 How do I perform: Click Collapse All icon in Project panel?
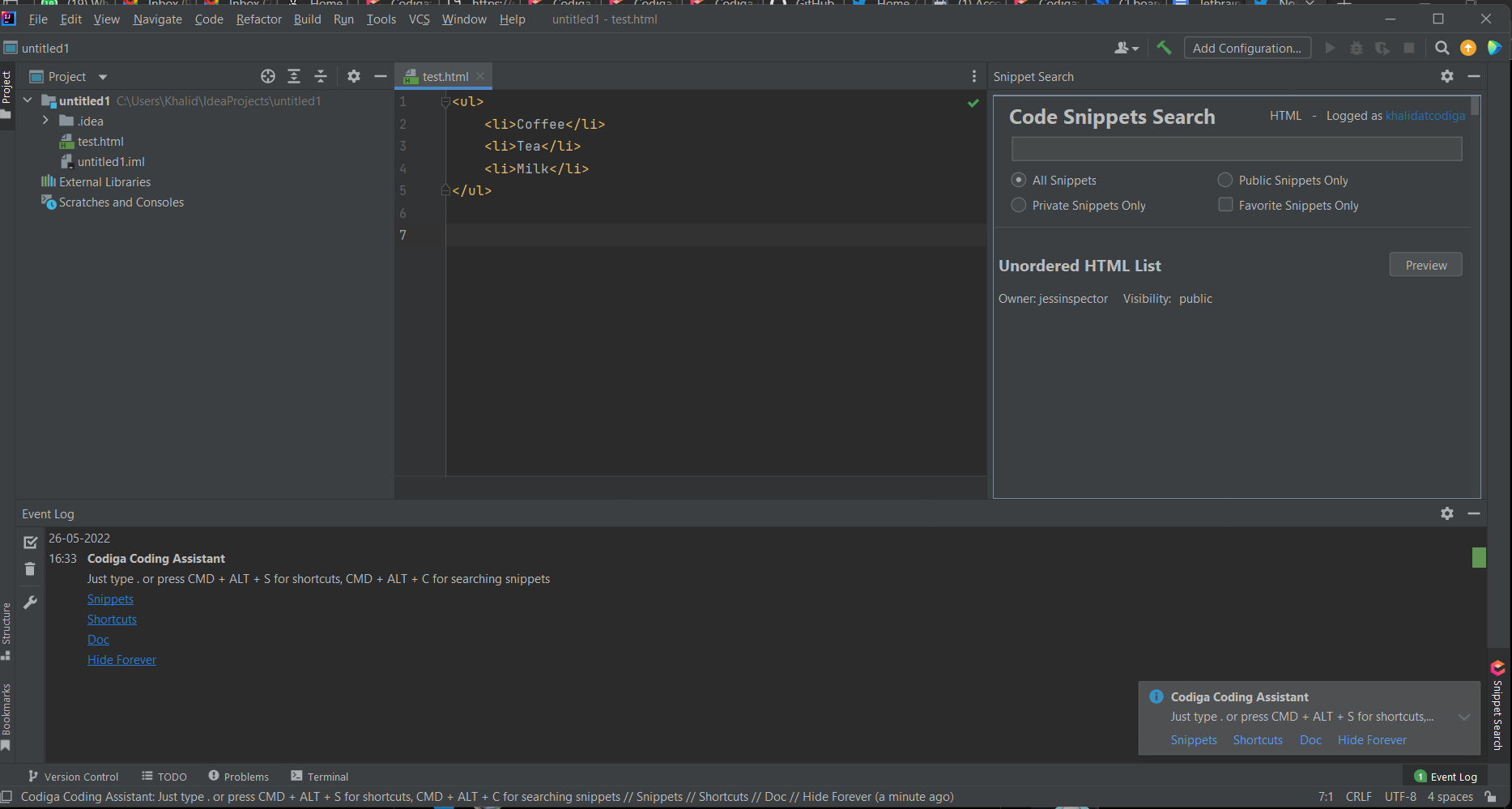(x=321, y=76)
